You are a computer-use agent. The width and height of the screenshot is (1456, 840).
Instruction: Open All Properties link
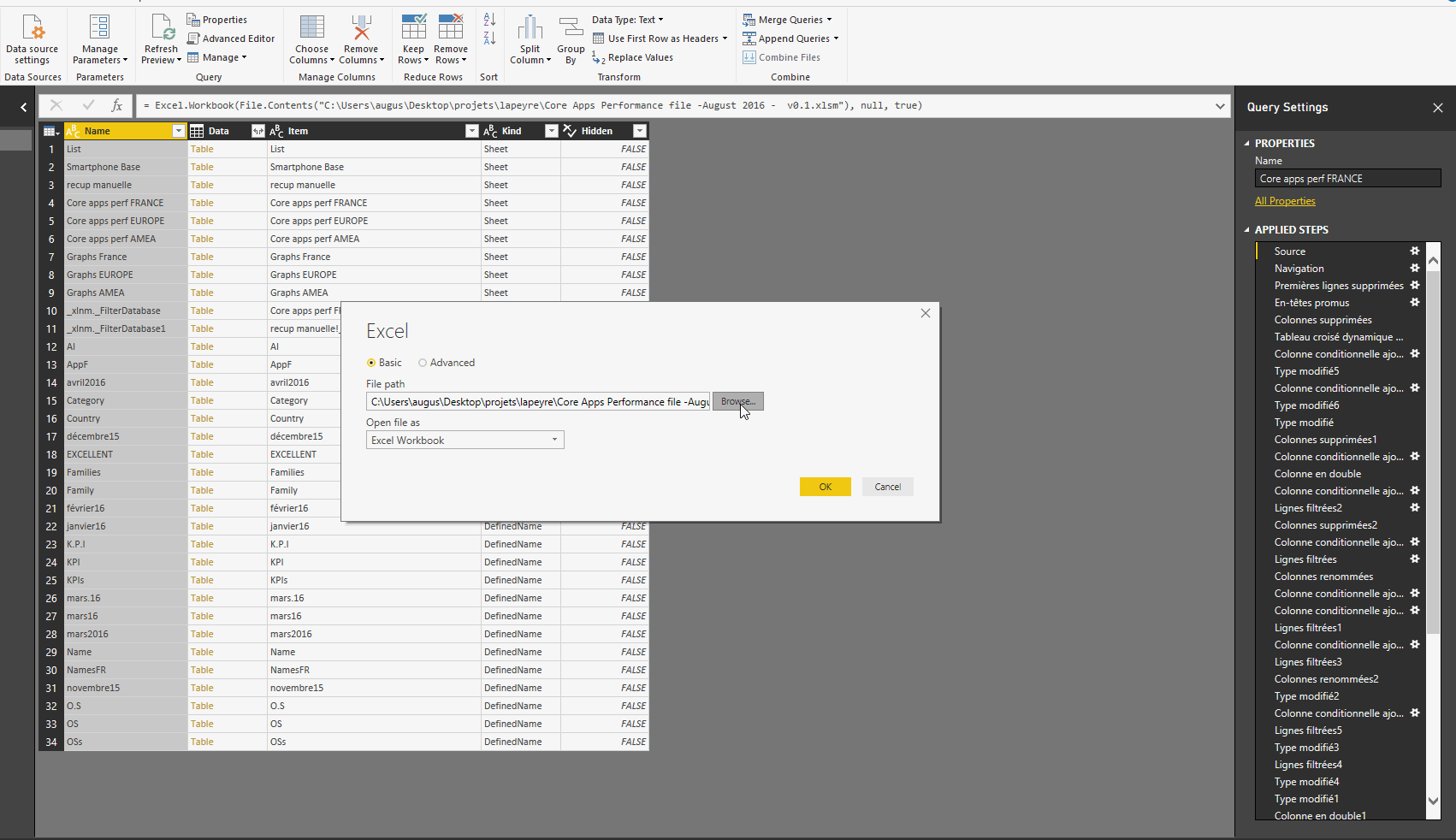point(1285,201)
